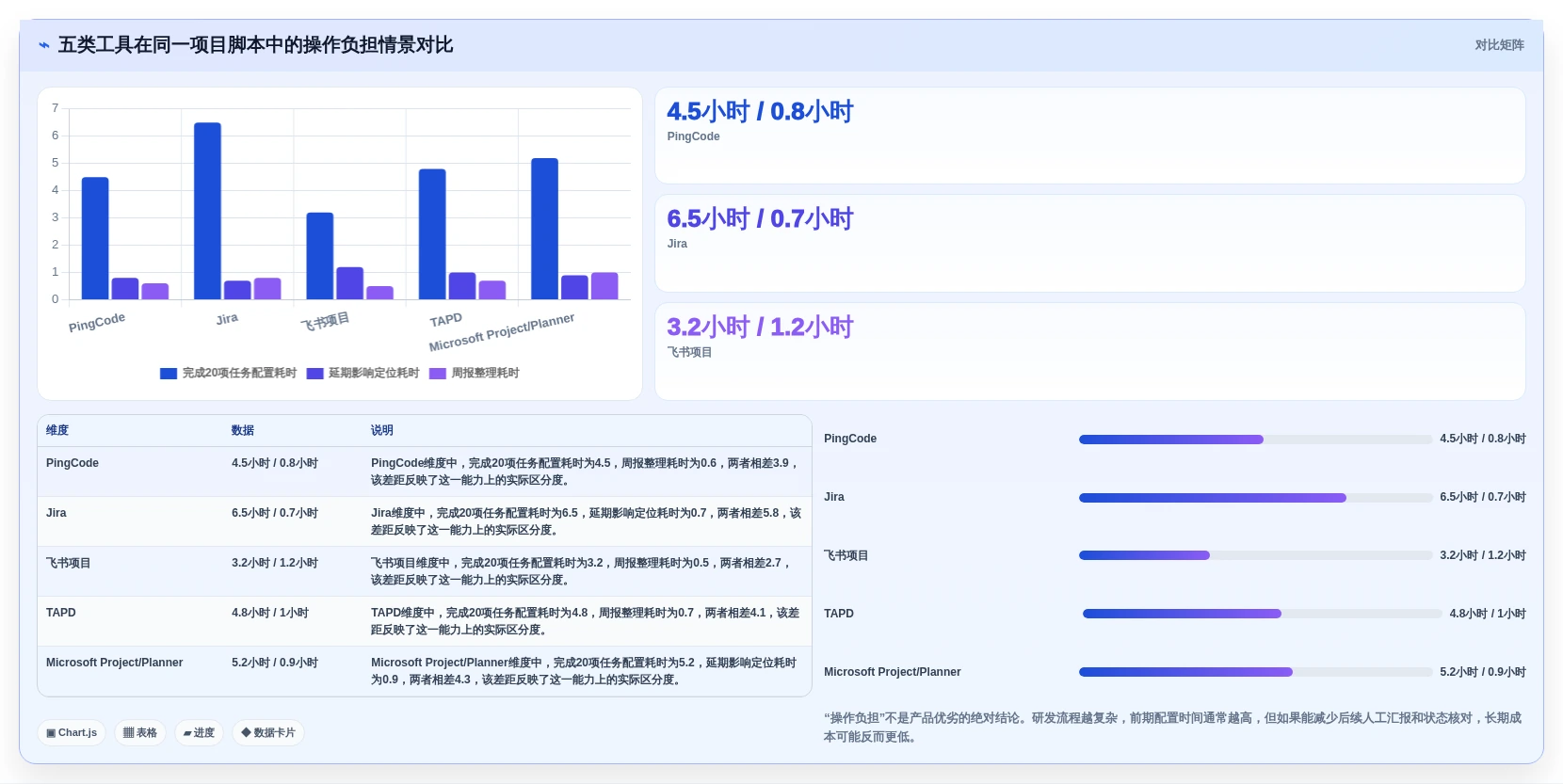
Task: Click the 飞书项目 progress bar
Action: point(1255,555)
